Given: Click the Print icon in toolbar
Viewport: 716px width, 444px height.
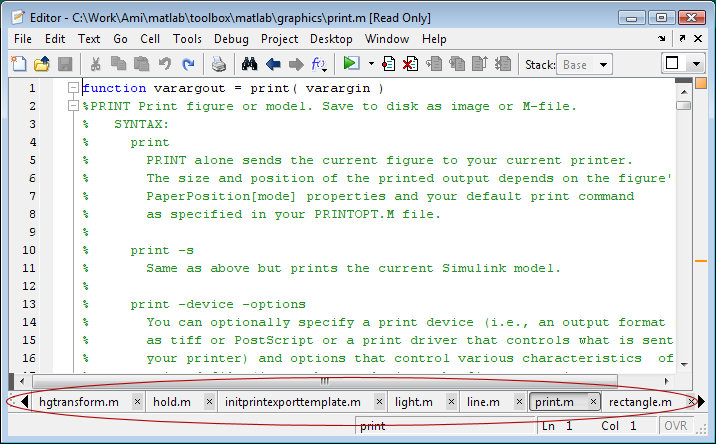Looking at the screenshot, I should (x=218, y=64).
